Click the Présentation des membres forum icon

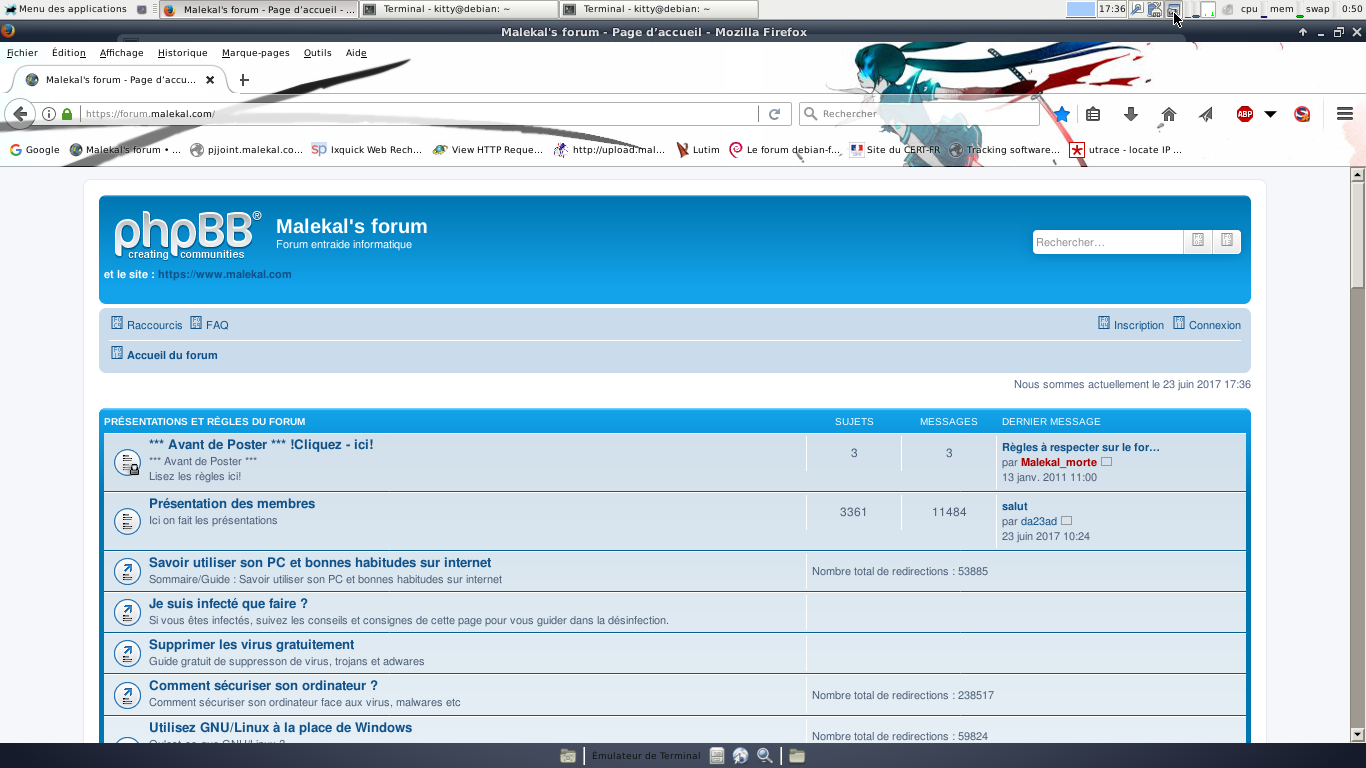(x=127, y=521)
